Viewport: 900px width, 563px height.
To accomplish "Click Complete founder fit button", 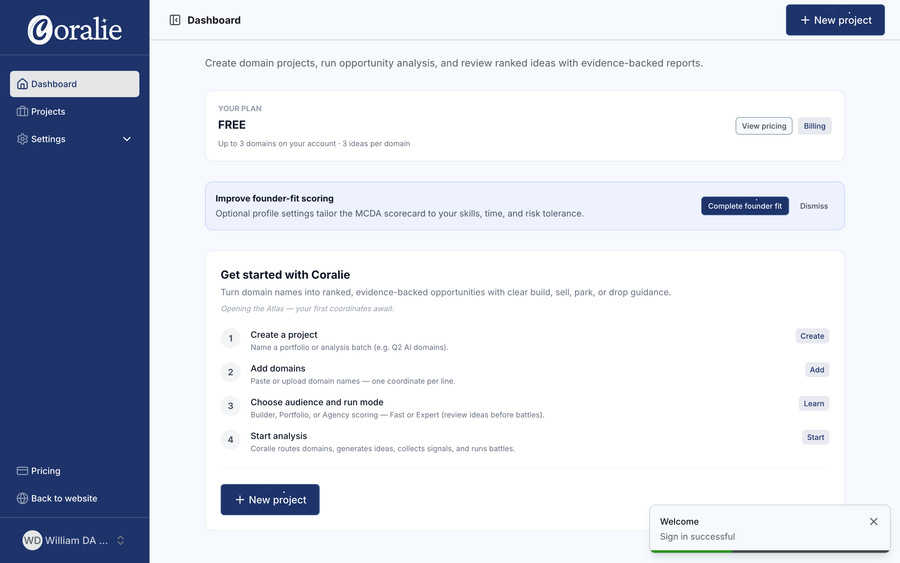I will 745,206.
